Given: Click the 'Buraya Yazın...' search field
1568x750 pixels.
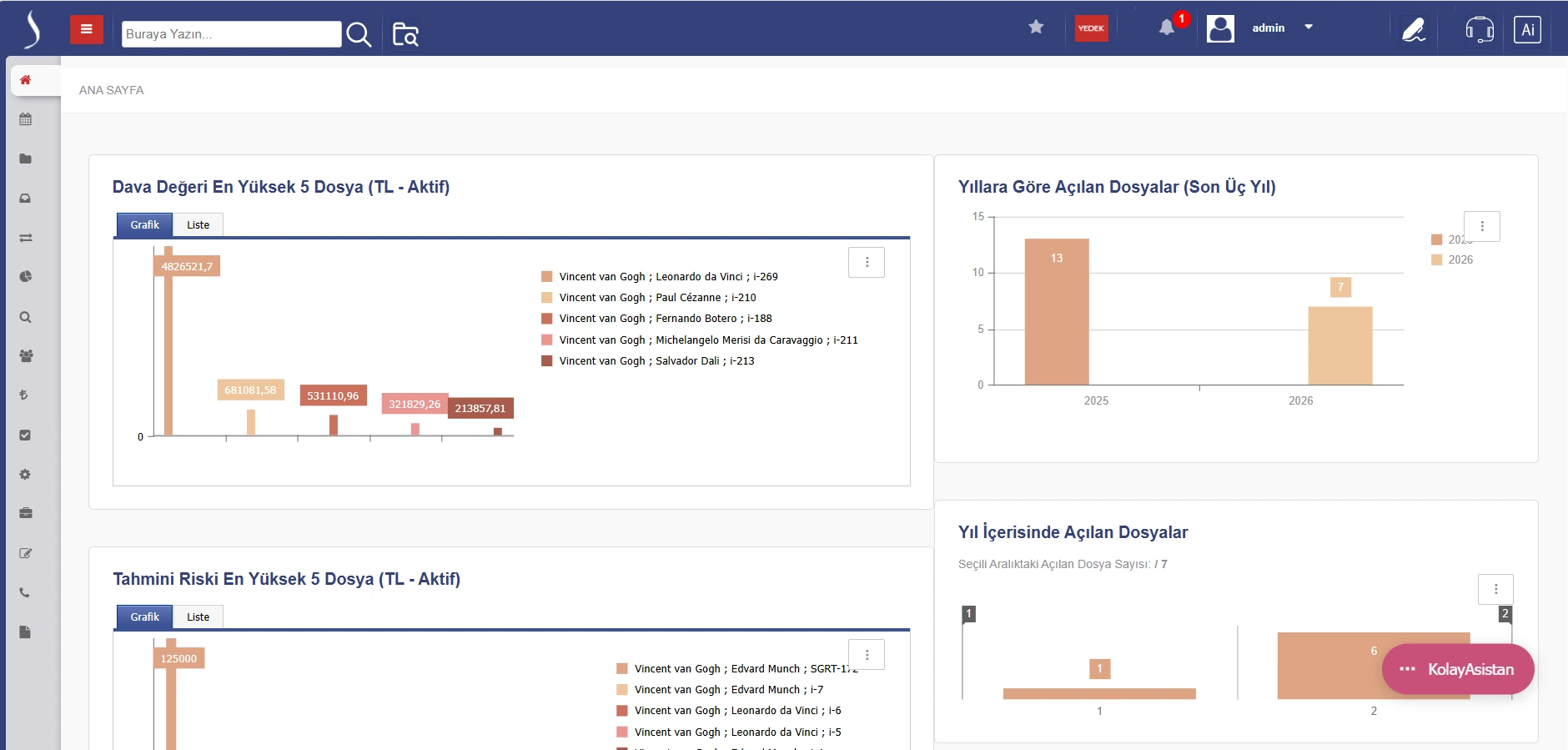Looking at the screenshot, I should click(231, 34).
